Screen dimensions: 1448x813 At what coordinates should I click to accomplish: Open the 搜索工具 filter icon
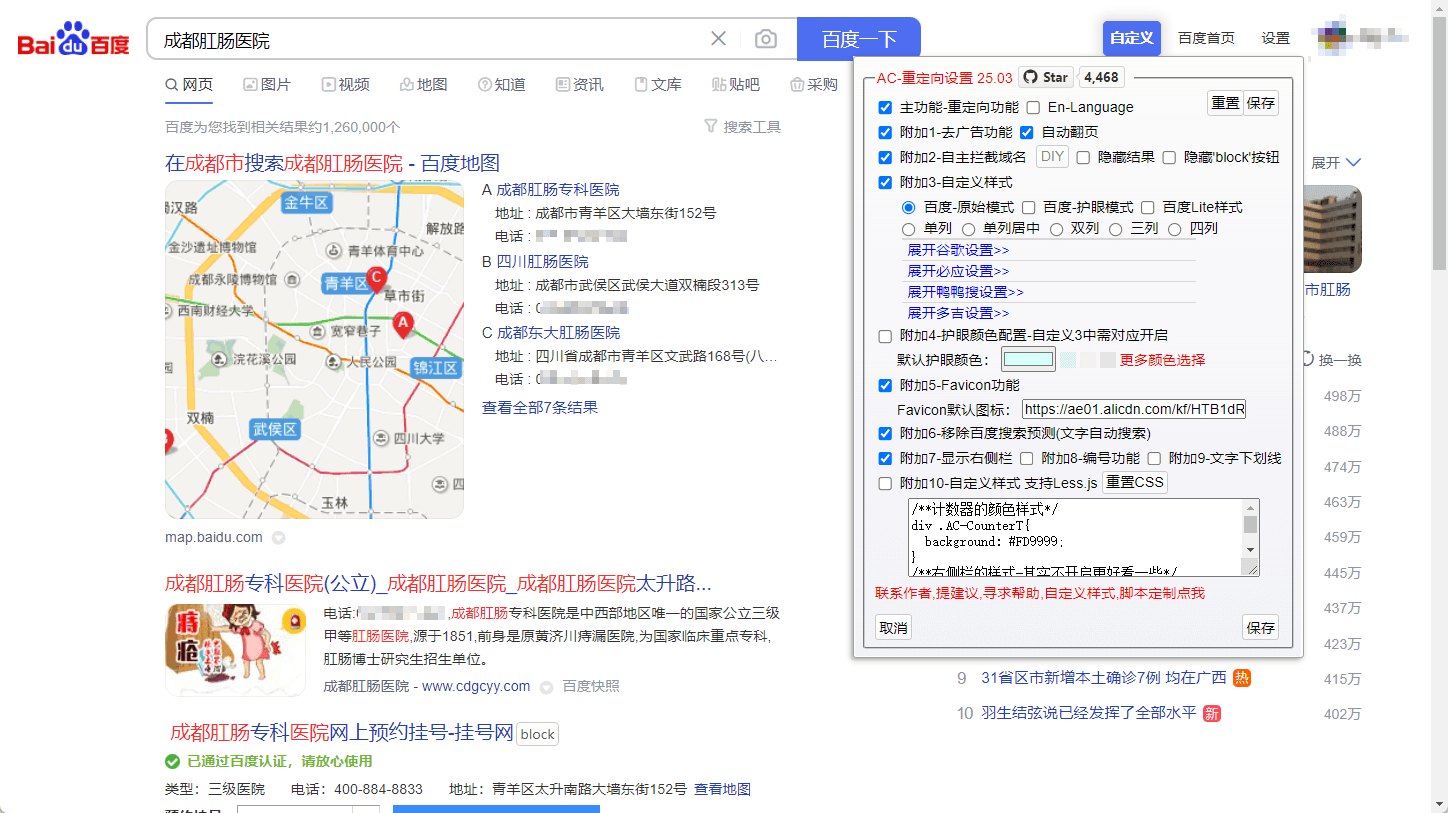[x=711, y=127]
